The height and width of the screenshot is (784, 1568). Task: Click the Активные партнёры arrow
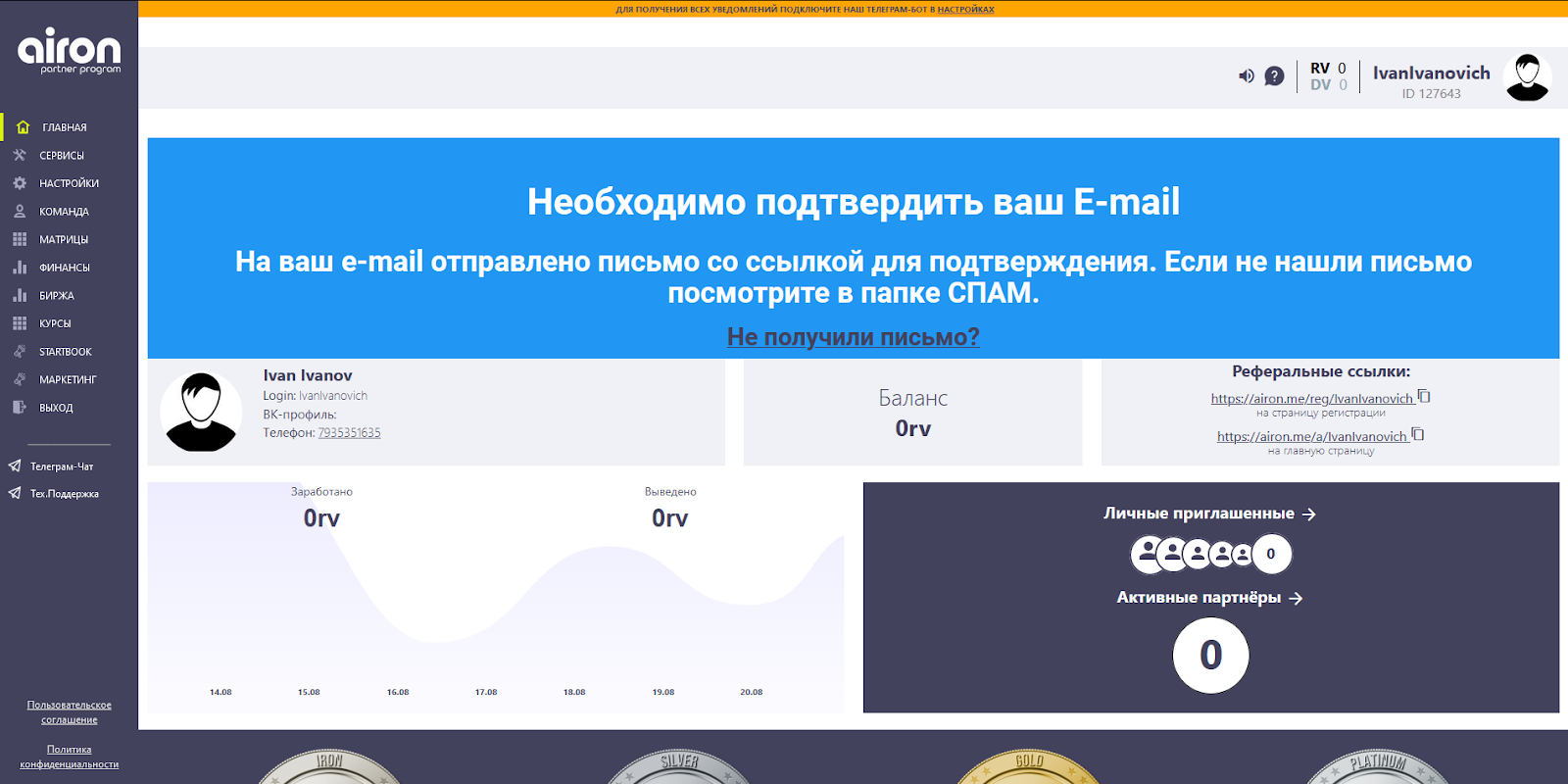(x=1296, y=599)
